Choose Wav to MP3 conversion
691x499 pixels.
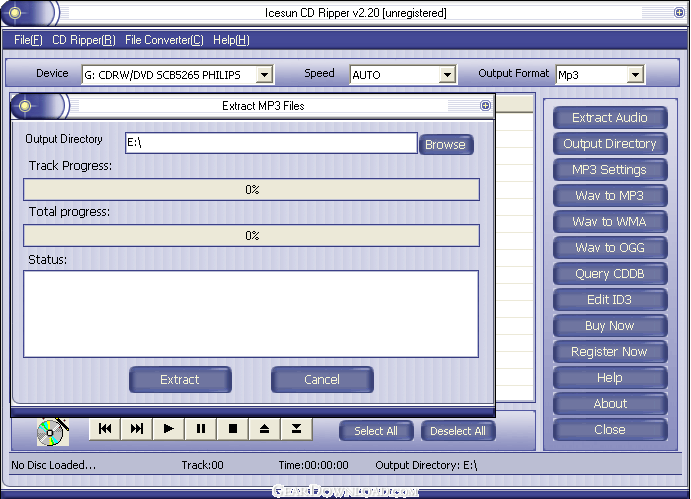click(610, 196)
